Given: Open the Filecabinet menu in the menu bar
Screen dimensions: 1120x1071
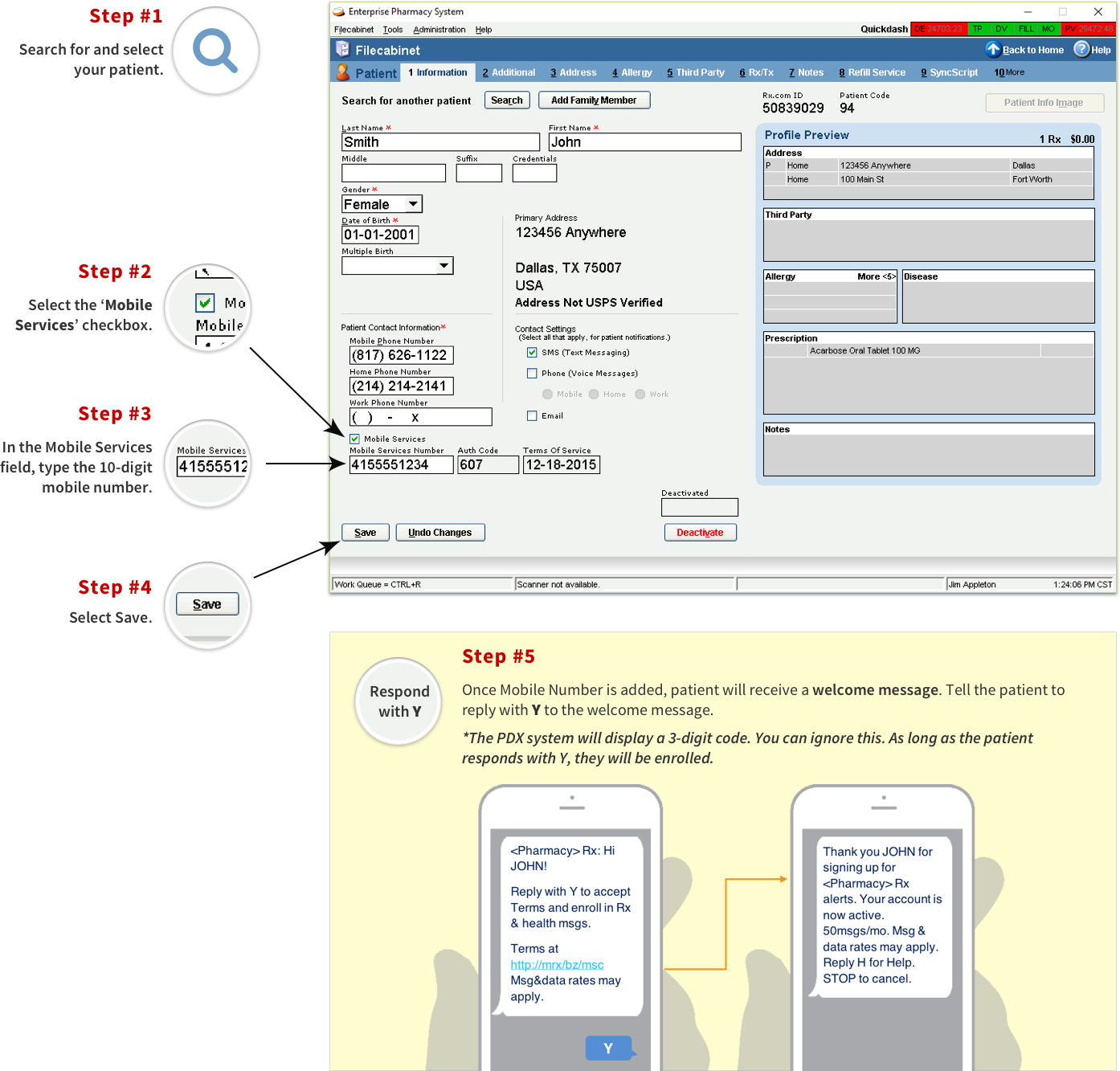Looking at the screenshot, I should (354, 30).
